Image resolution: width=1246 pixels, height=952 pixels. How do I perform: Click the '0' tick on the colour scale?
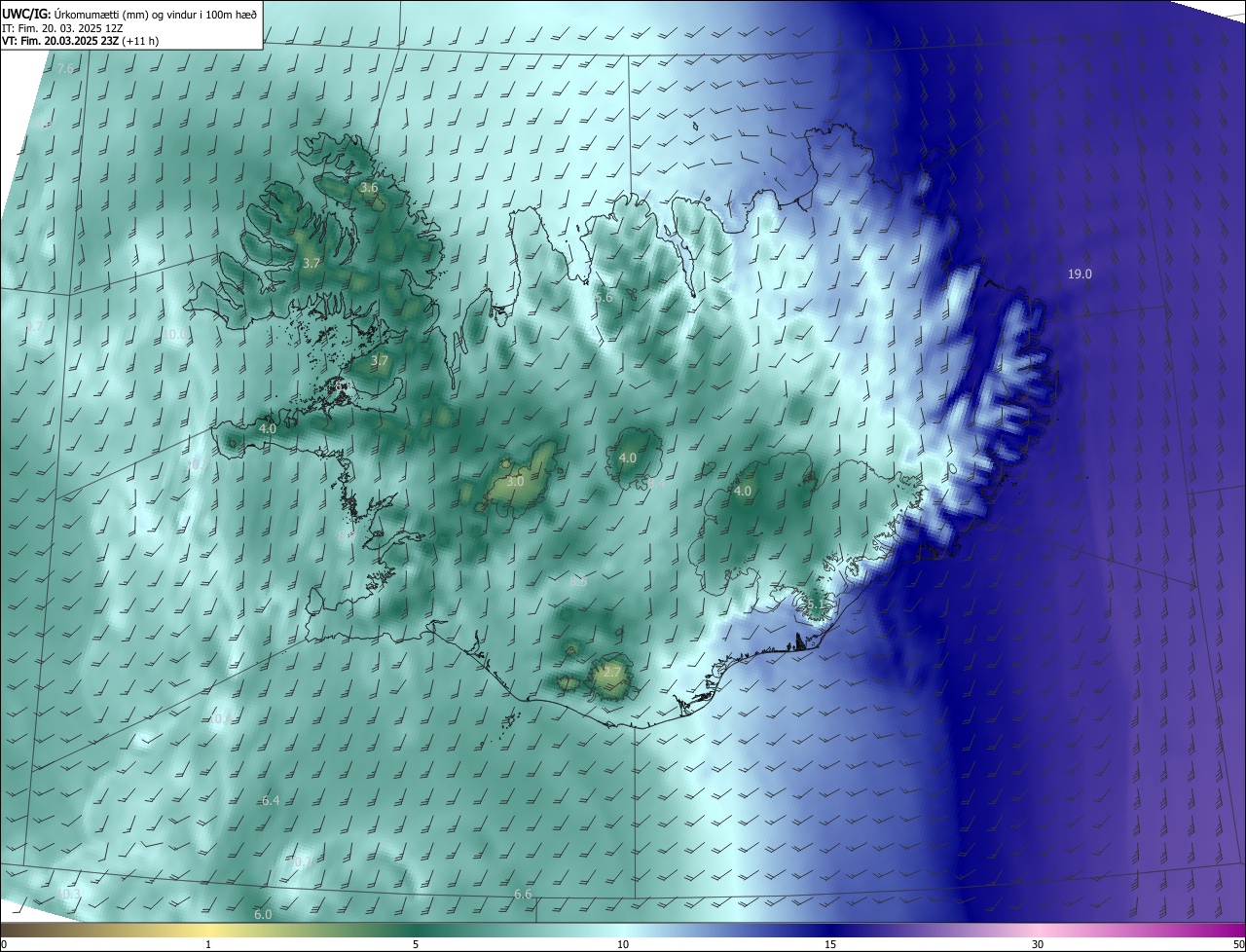(4, 945)
